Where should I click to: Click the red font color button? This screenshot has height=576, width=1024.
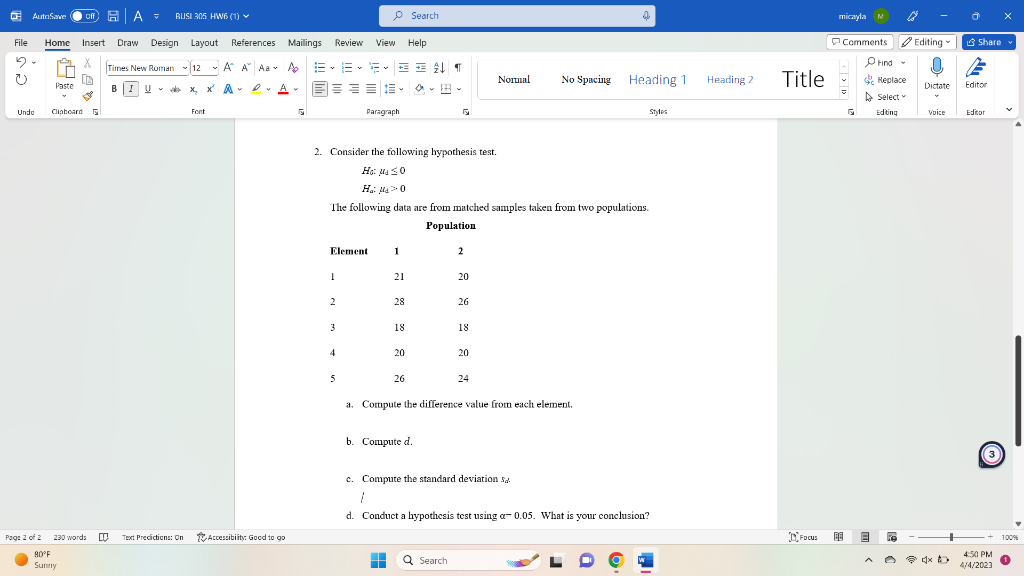click(x=283, y=89)
